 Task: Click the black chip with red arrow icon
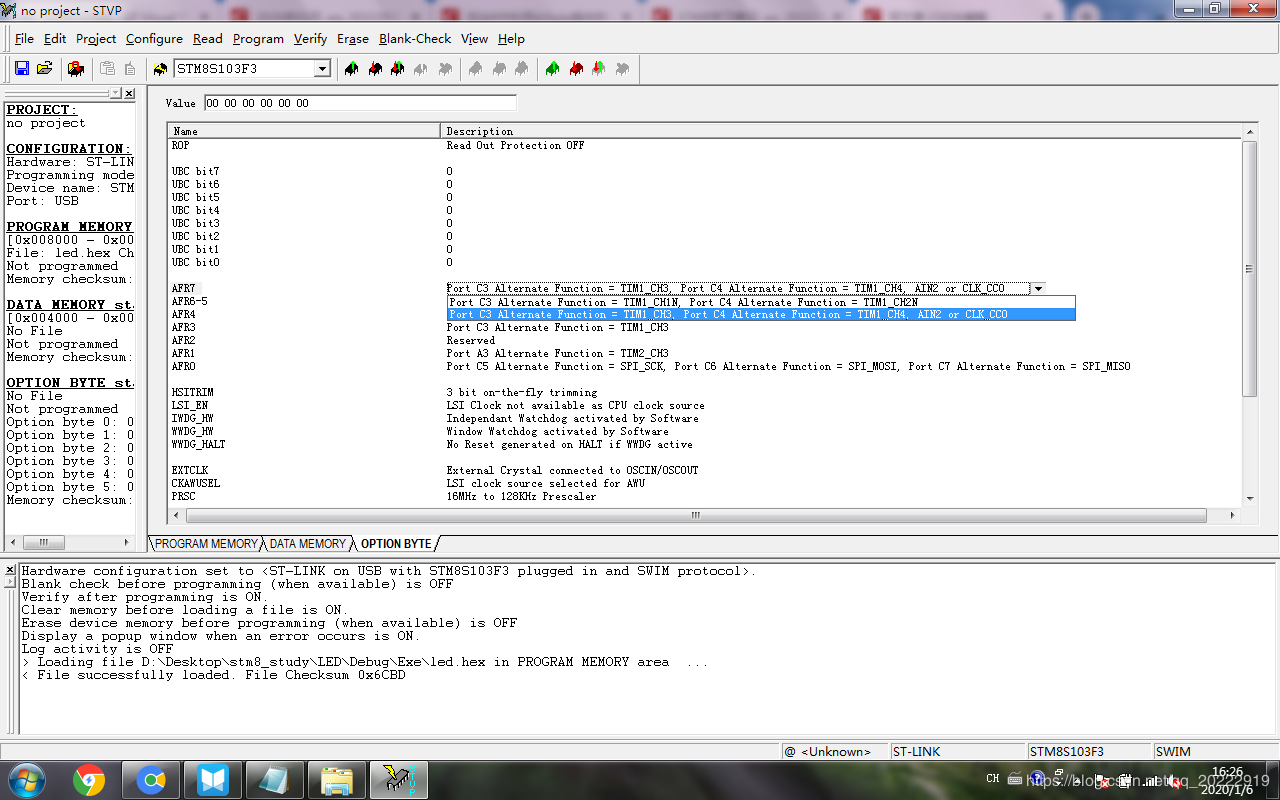pyautogui.click(x=375, y=69)
